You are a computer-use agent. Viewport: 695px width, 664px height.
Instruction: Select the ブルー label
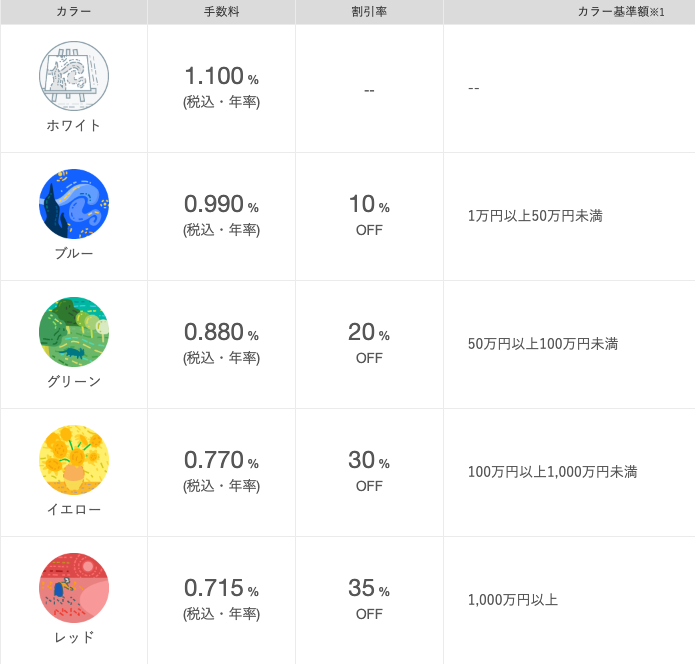(x=74, y=254)
